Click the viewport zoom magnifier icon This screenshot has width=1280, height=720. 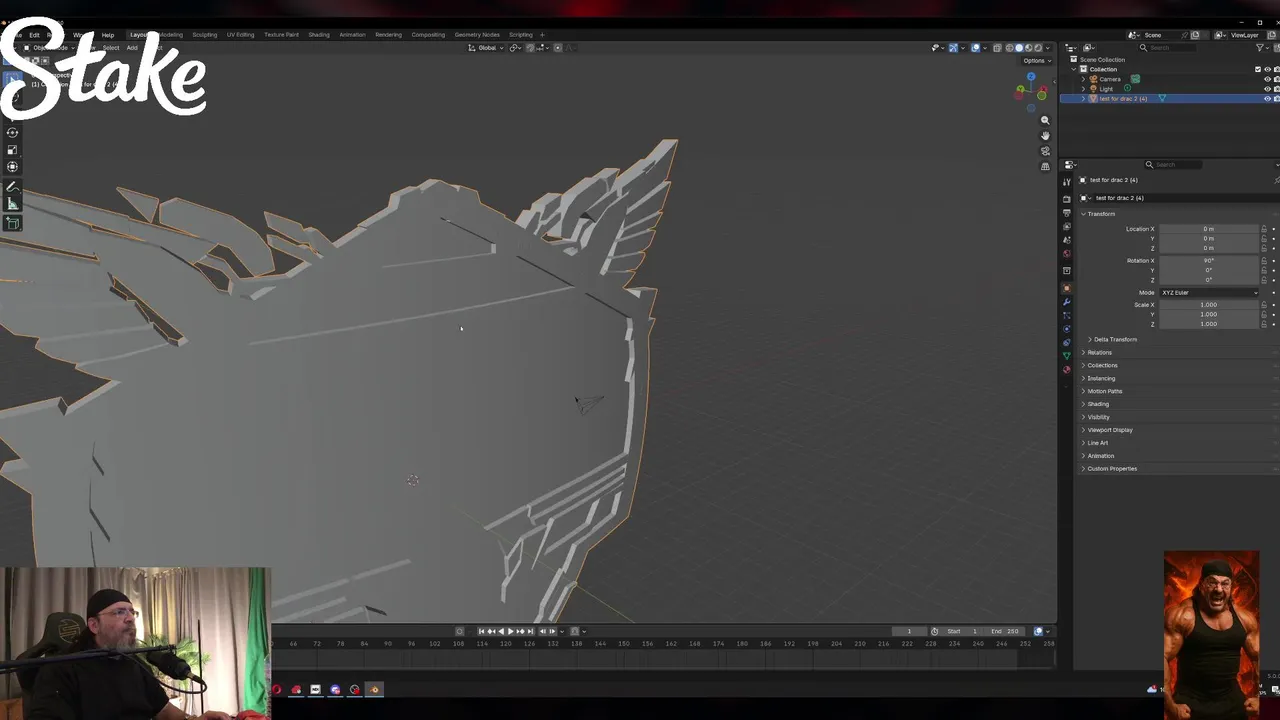click(1045, 120)
